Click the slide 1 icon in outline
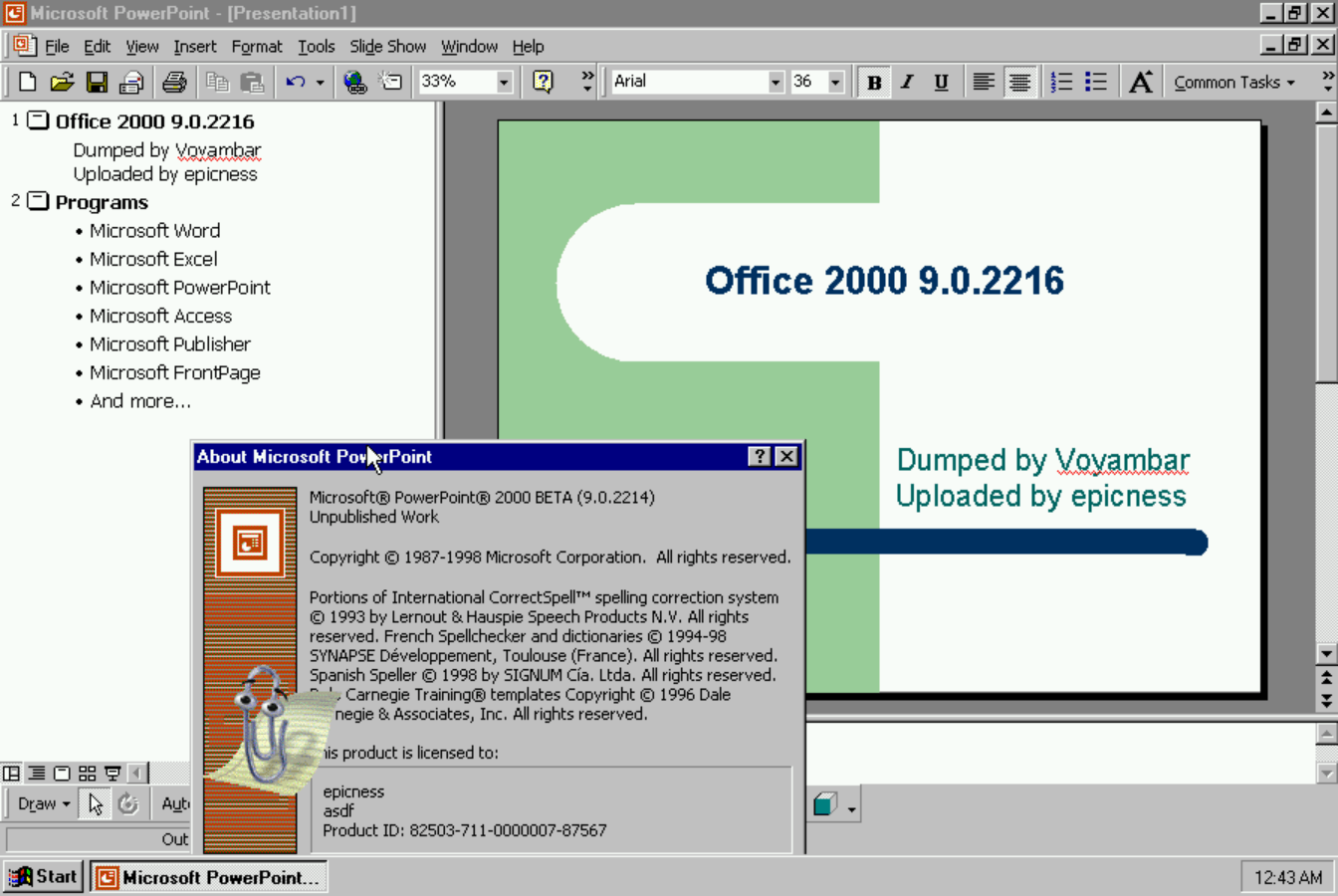The height and width of the screenshot is (896, 1338). [38, 120]
